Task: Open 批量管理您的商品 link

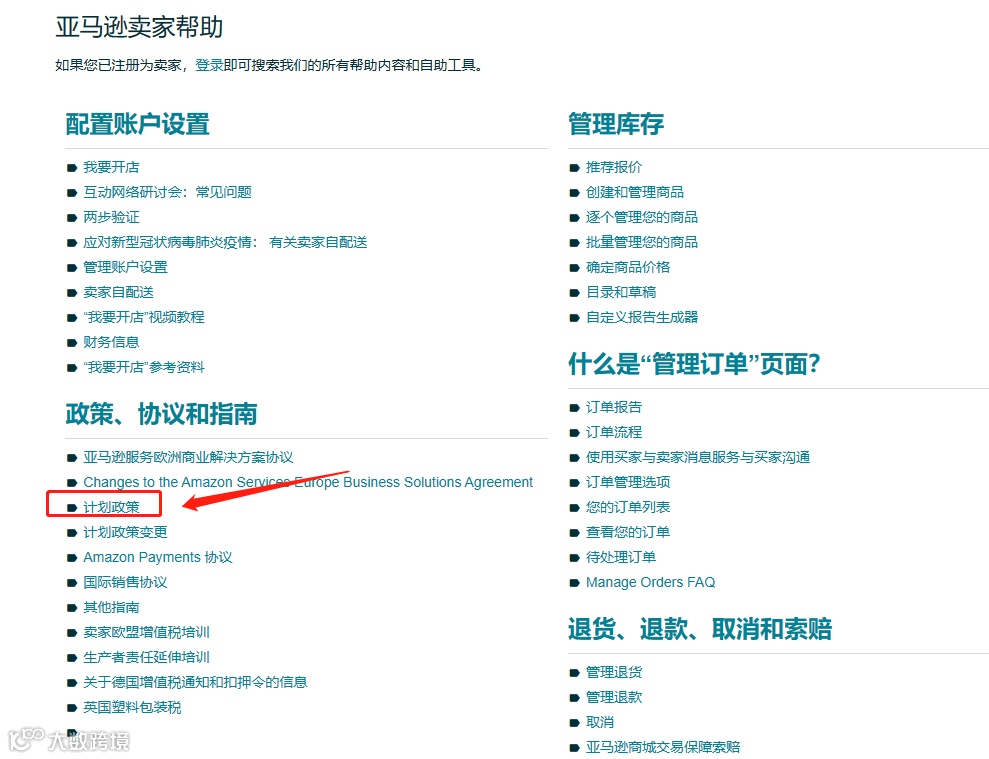Action: [641, 242]
